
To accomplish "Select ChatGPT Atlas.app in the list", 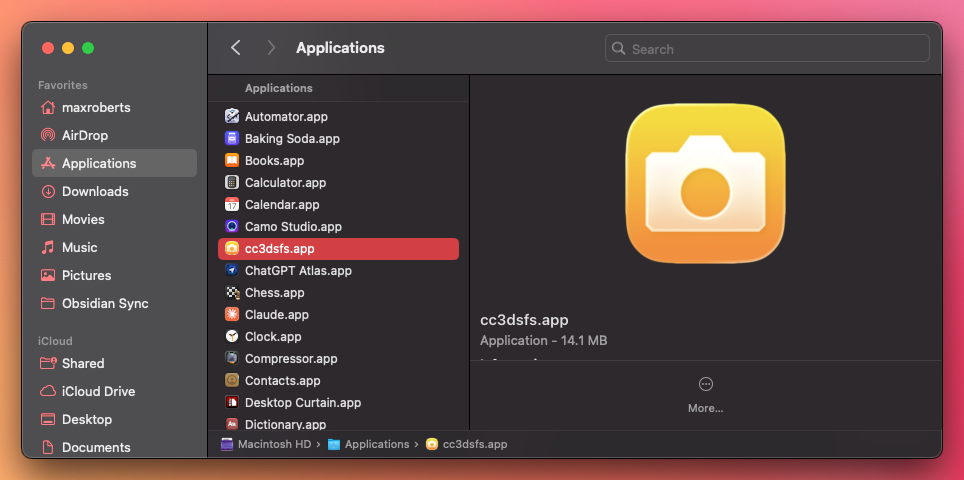I will pyautogui.click(x=297, y=271).
